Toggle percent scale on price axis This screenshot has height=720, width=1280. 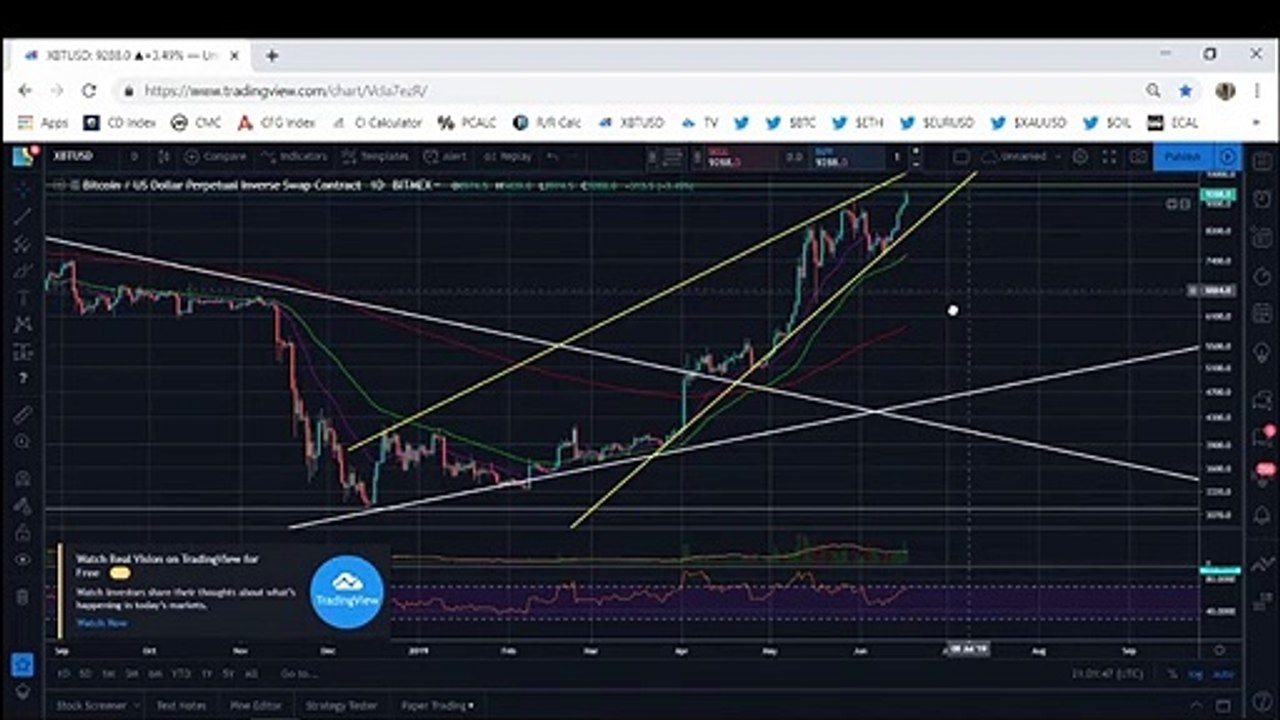click(1172, 675)
